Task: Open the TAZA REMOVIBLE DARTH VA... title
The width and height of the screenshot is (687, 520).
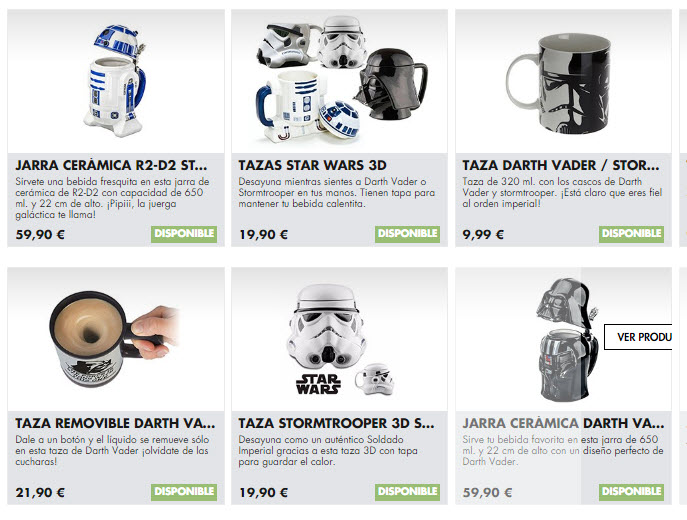Action: coord(115,423)
